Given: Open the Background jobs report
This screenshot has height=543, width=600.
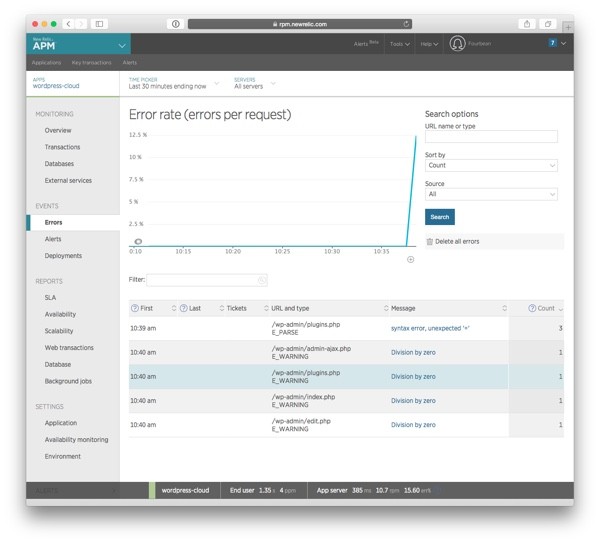Looking at the screenshot, I should tap(68, 381).
